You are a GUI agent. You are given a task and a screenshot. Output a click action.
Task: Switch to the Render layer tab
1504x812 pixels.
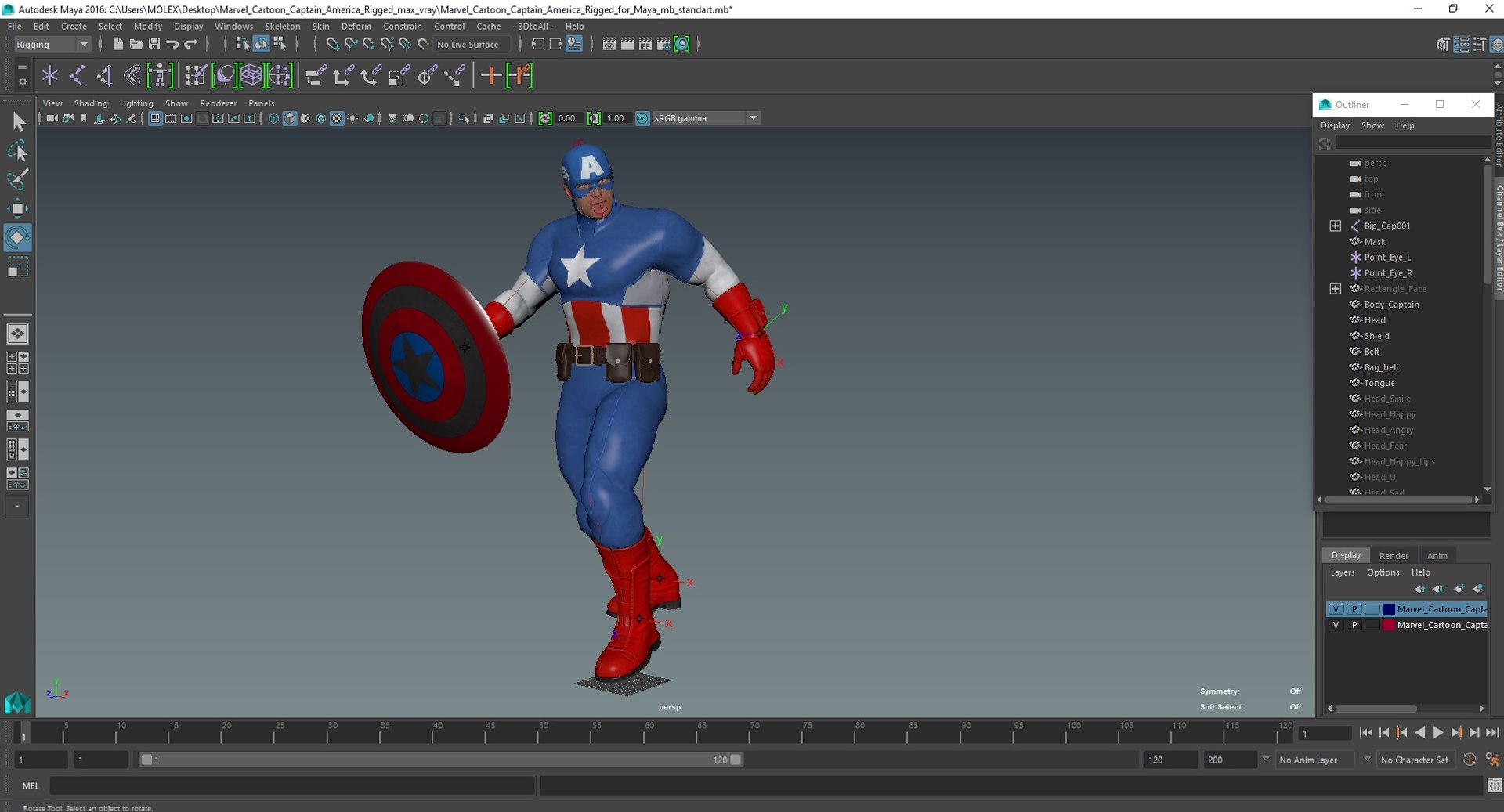pyautogui.click(x=1394, y=555)
